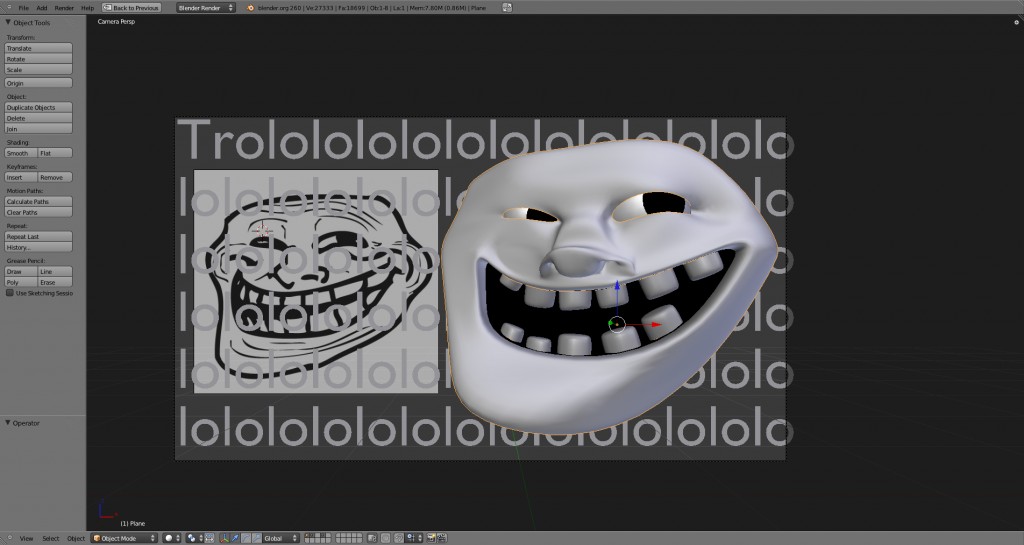Click the Blender logo splash icon
Viewport: 1024px width, 545px height.
pos(250,8)
